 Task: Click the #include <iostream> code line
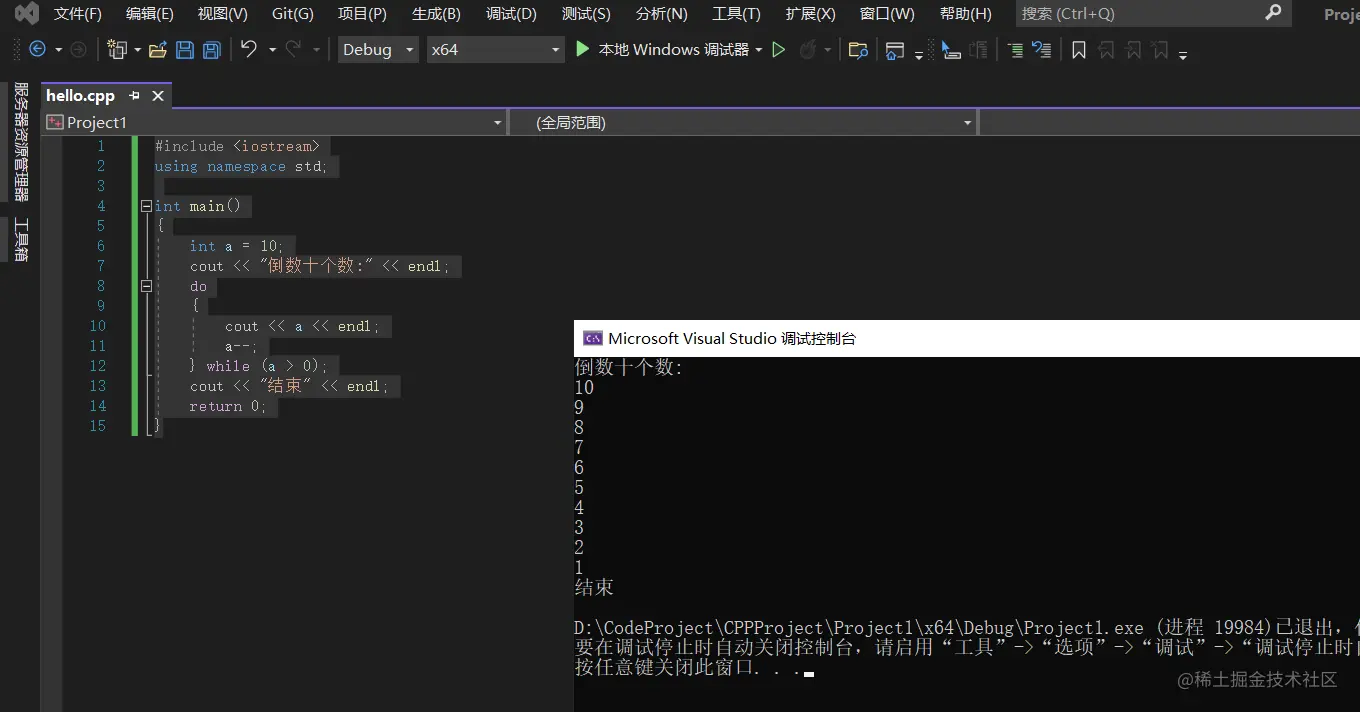pos(237,146)
